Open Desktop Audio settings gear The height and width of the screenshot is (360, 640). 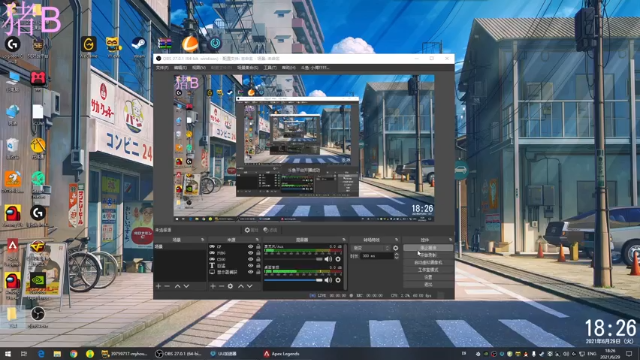(338, 280)
